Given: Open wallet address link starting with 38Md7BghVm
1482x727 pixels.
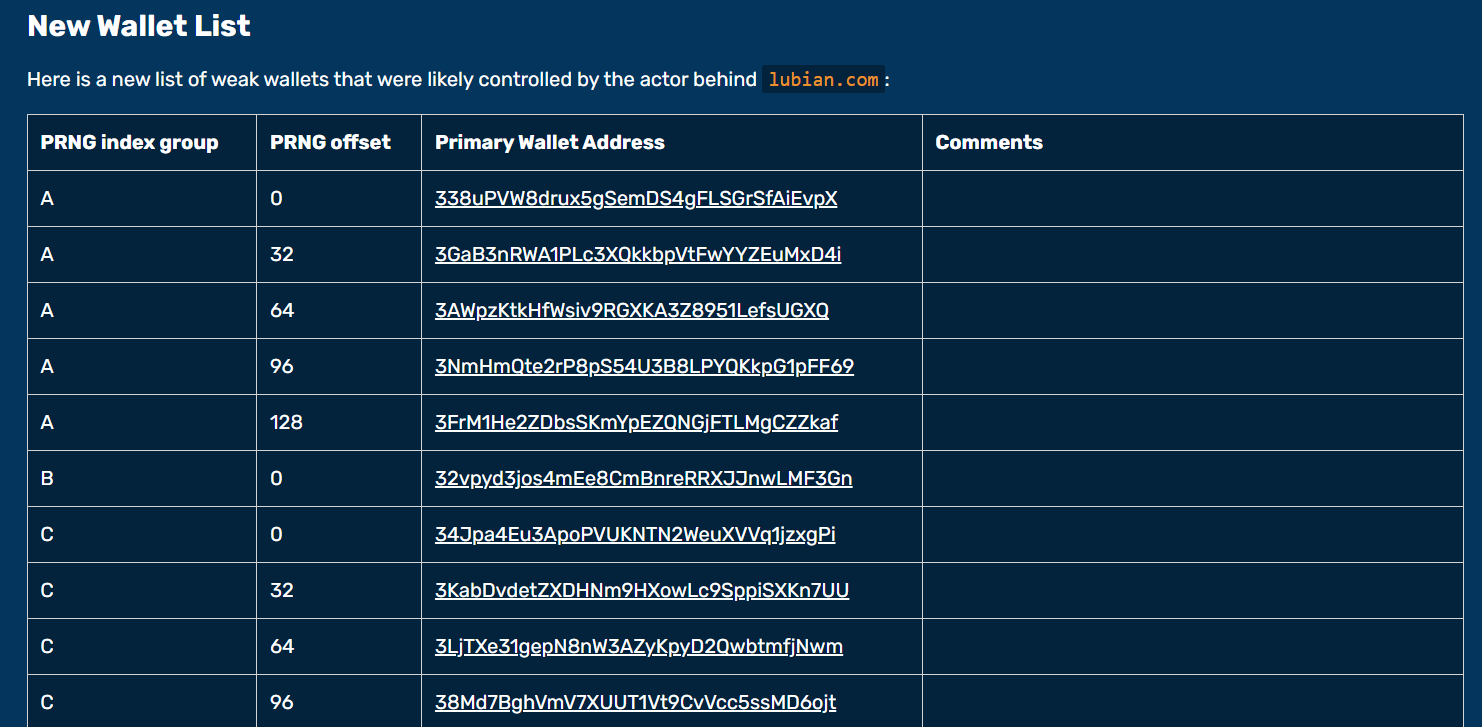Looking at the screenshot, I should pos(635,702).
